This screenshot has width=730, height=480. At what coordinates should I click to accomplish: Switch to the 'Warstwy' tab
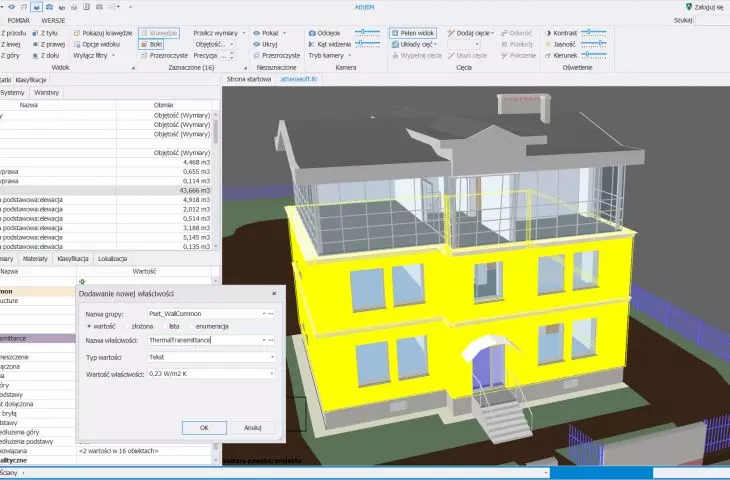47,93
